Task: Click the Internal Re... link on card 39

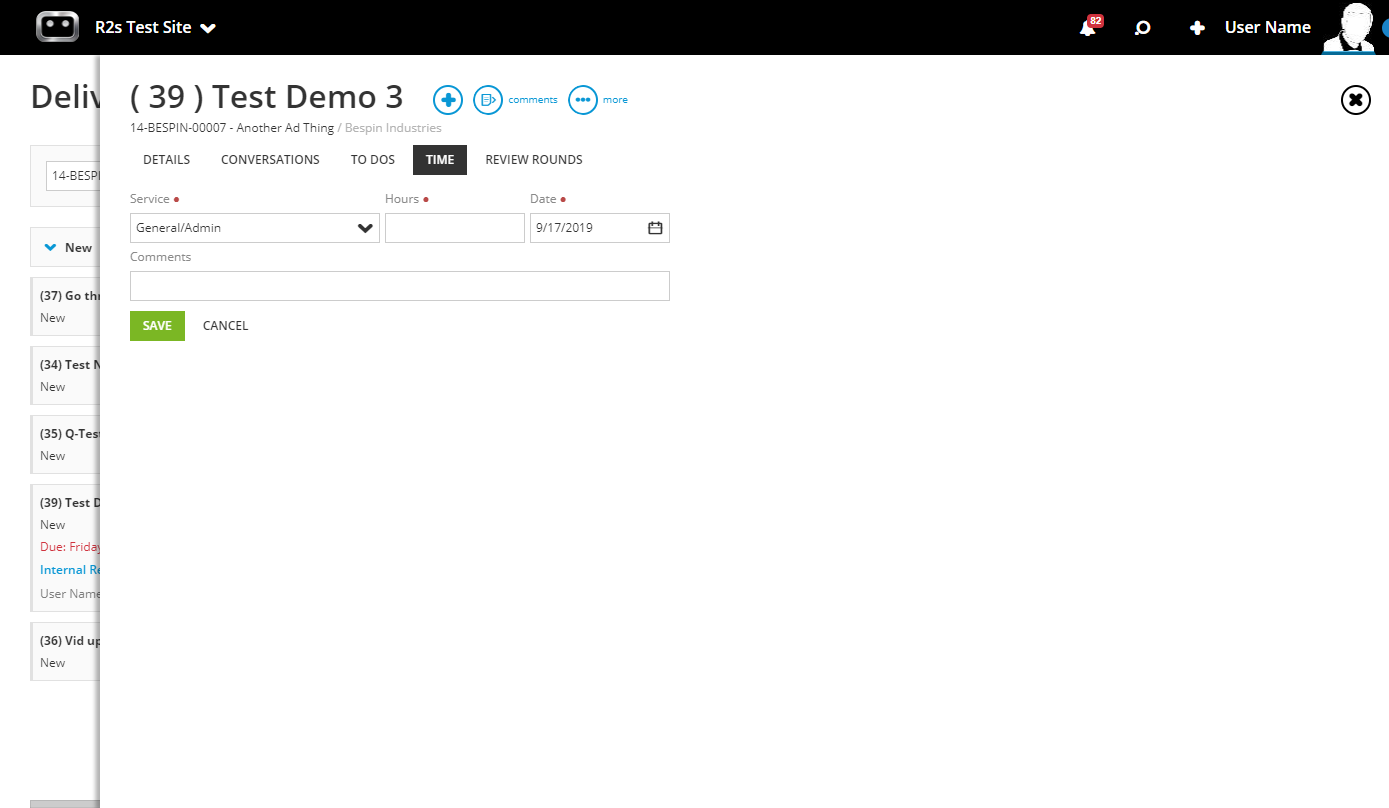Action: tap(70, 570)
